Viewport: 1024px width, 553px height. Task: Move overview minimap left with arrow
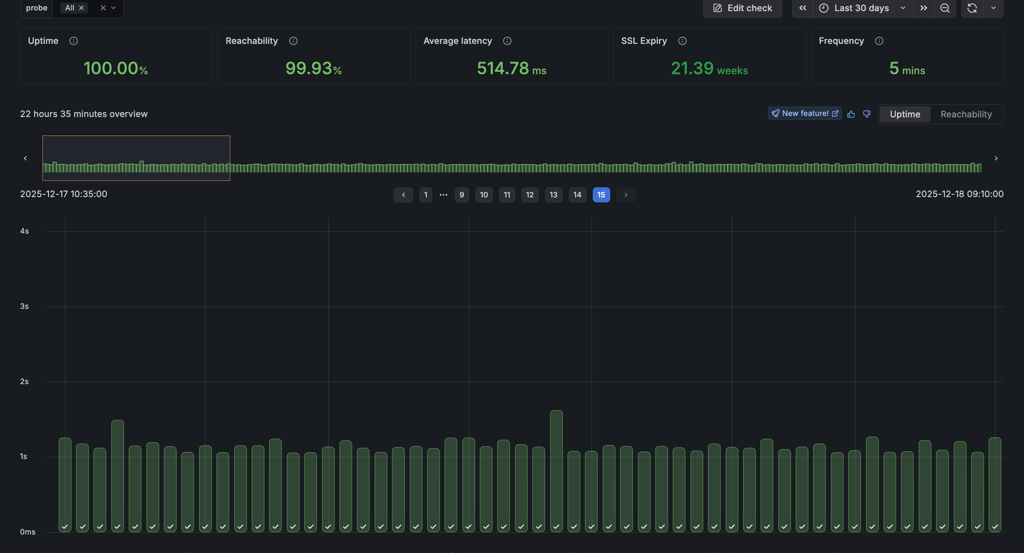pyautogui.click(x=25, y=158)
